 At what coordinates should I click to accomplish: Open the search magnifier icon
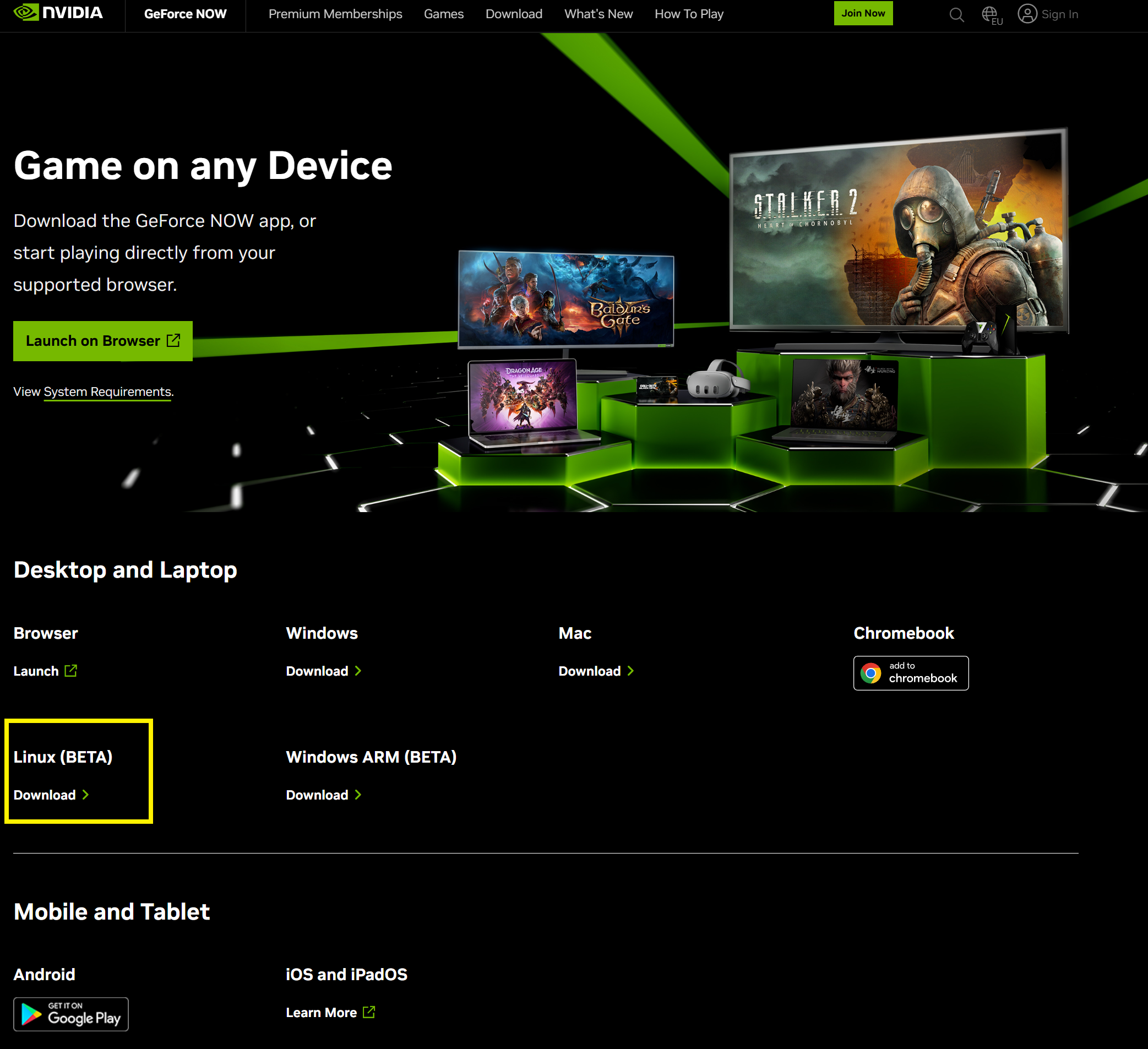pos(957,14)
